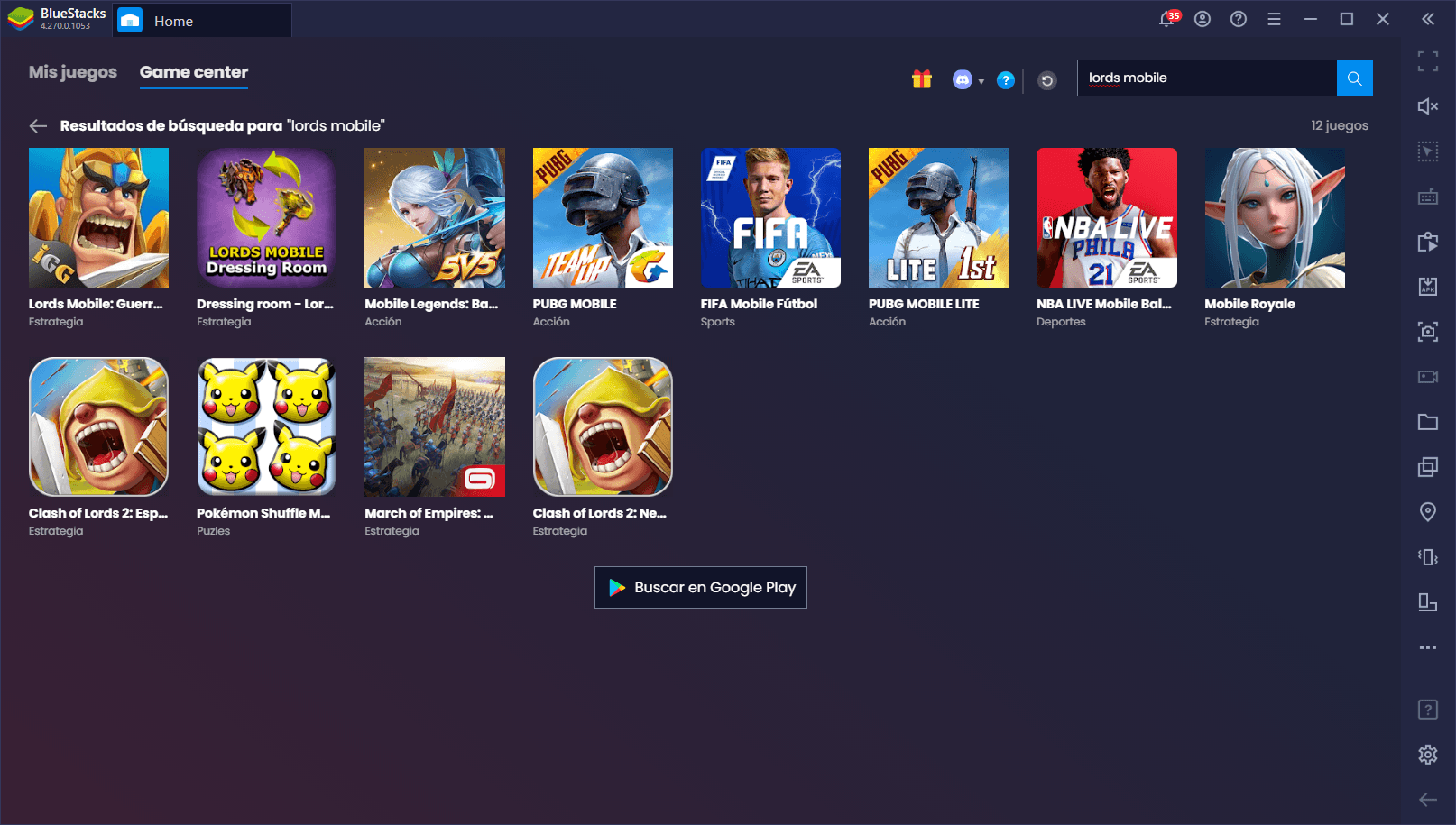Click the '12 juegos' count text
Viewport: 1456px width, 825px height.
pos(1340,125)
